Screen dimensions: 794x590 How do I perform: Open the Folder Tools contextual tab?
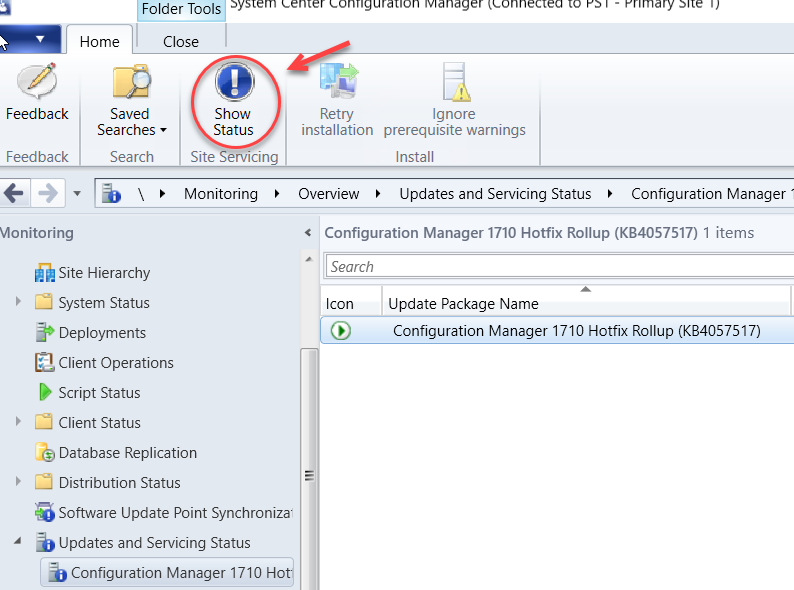[x=181, y=9]
